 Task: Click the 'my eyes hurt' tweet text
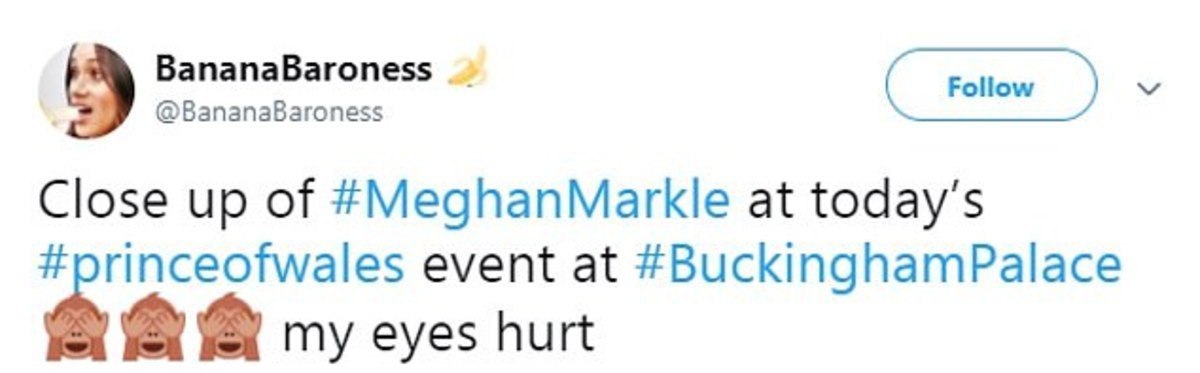click(438, 334)
